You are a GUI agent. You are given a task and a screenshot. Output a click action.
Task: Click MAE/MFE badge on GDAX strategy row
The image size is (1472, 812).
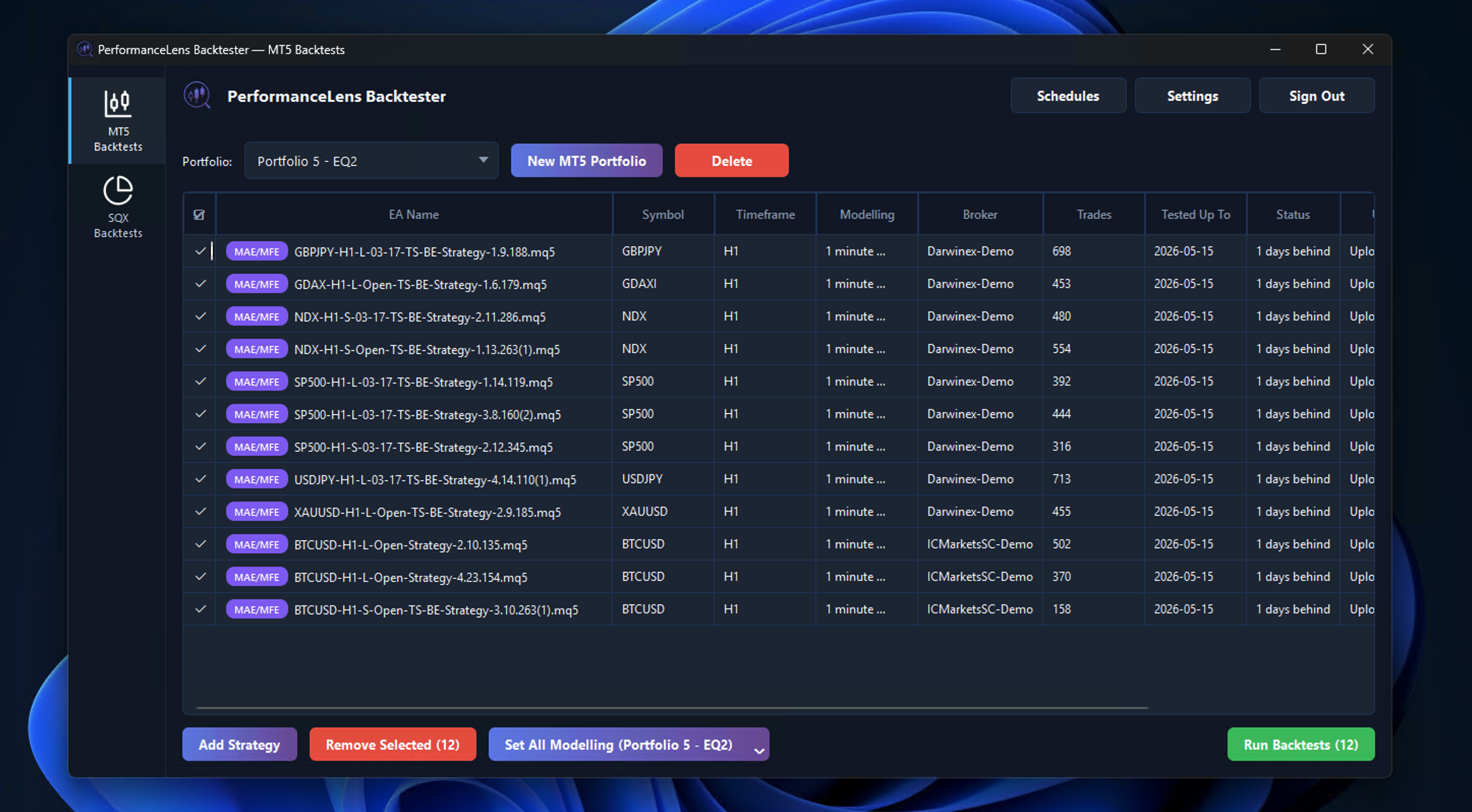[257, 284]
